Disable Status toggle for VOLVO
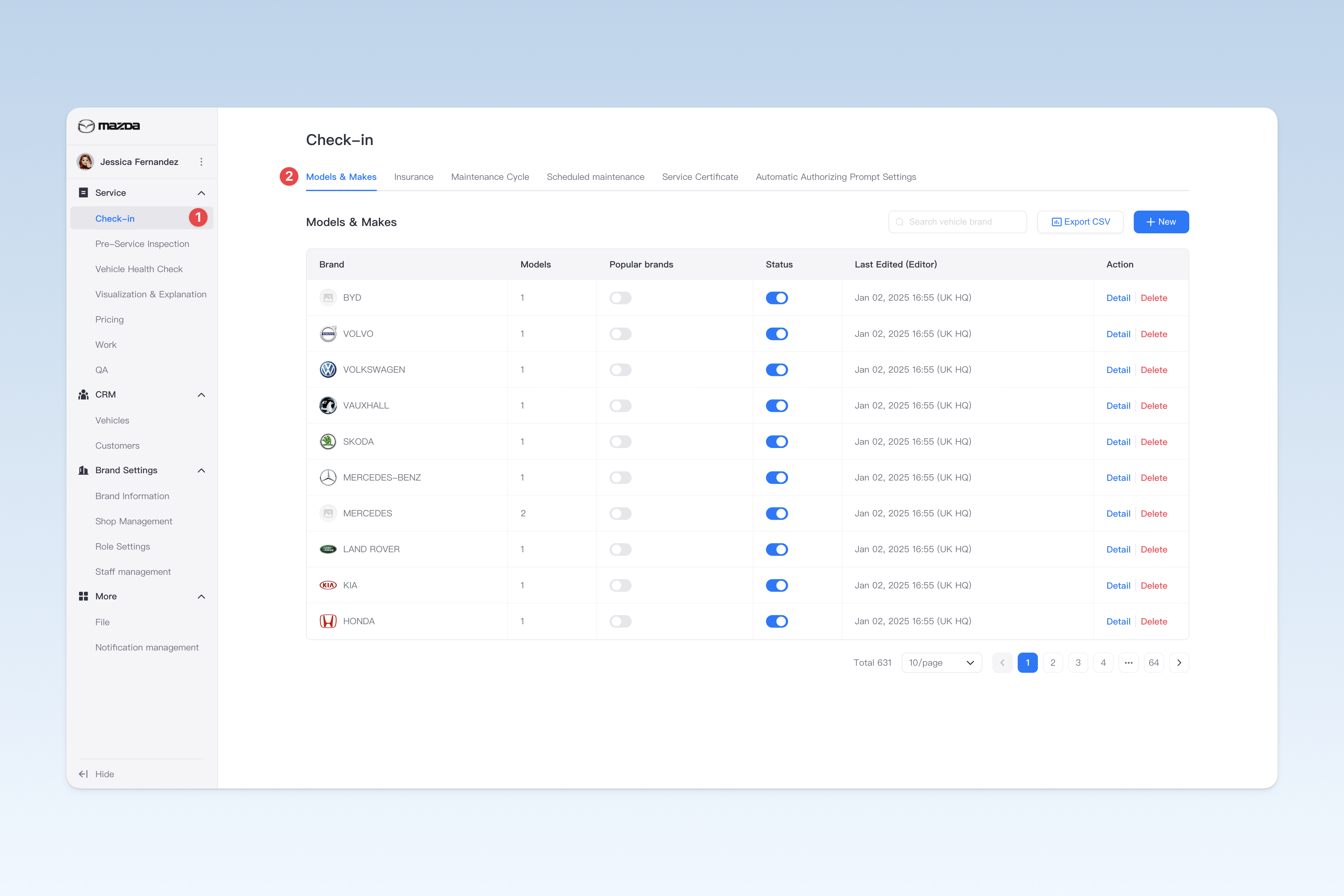The width and height of the screenshot is (1344, 896). [777, 334]
